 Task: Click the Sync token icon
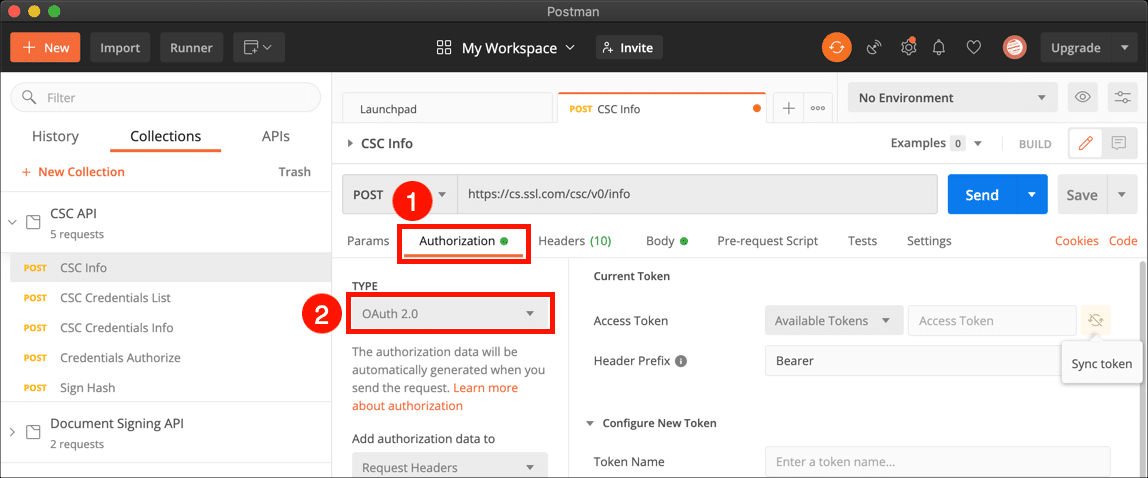point(1096,321)
